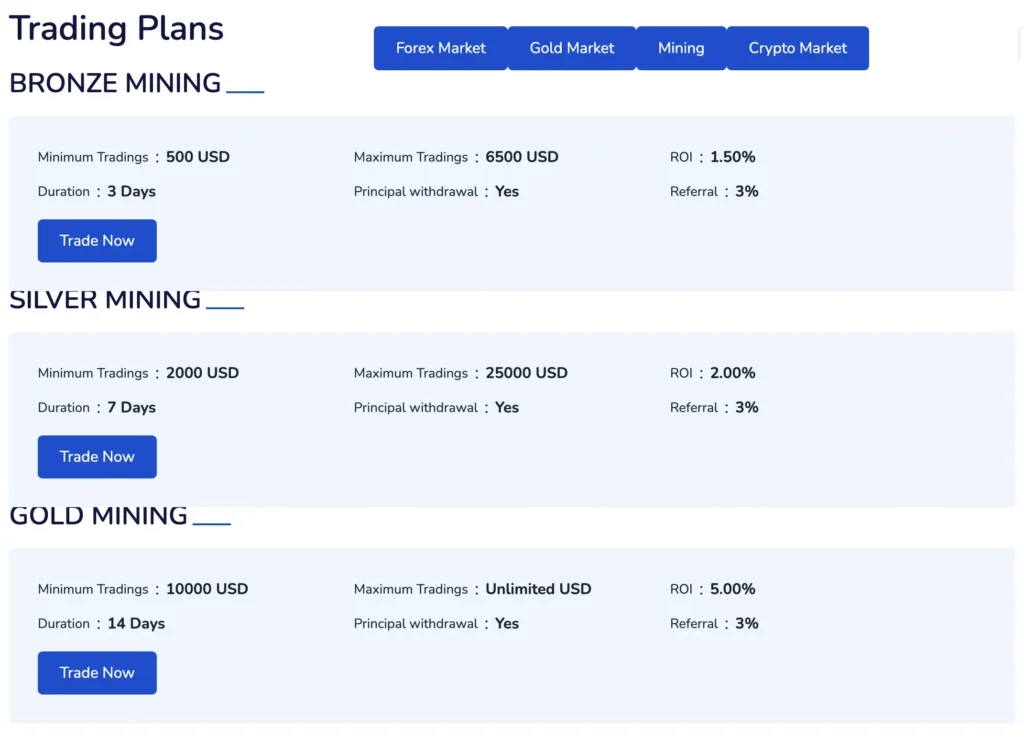This screenshot has width=1024, height=738.
Task: Select the 2.00% ROI figure
Action: [733, 373]
